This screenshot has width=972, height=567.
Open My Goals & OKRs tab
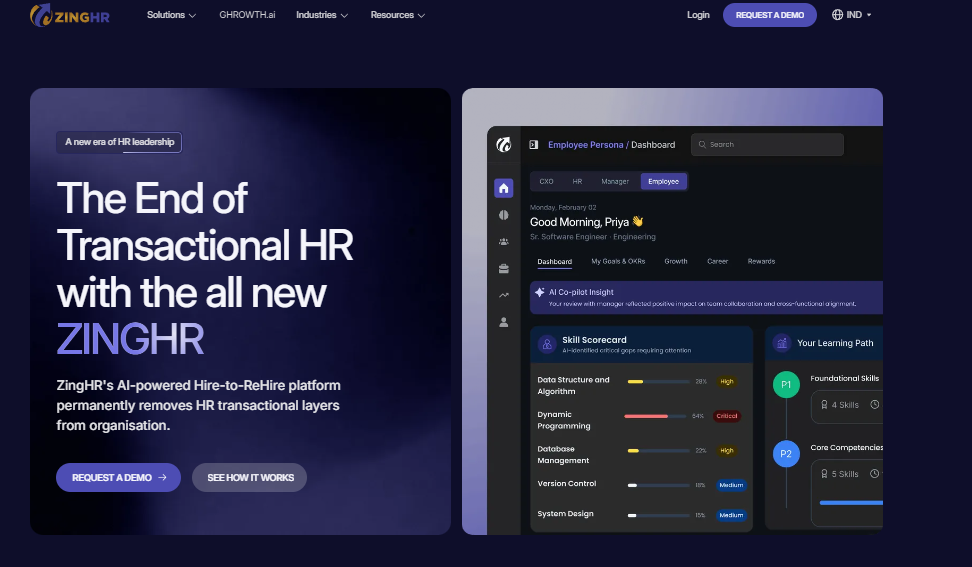point(618,262)
